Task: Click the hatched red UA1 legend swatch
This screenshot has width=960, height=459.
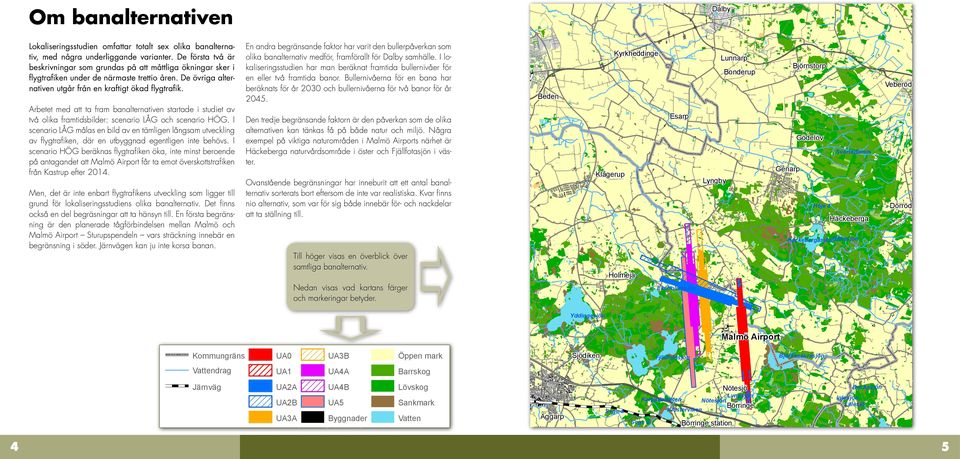Action: (x=260, y=371)
